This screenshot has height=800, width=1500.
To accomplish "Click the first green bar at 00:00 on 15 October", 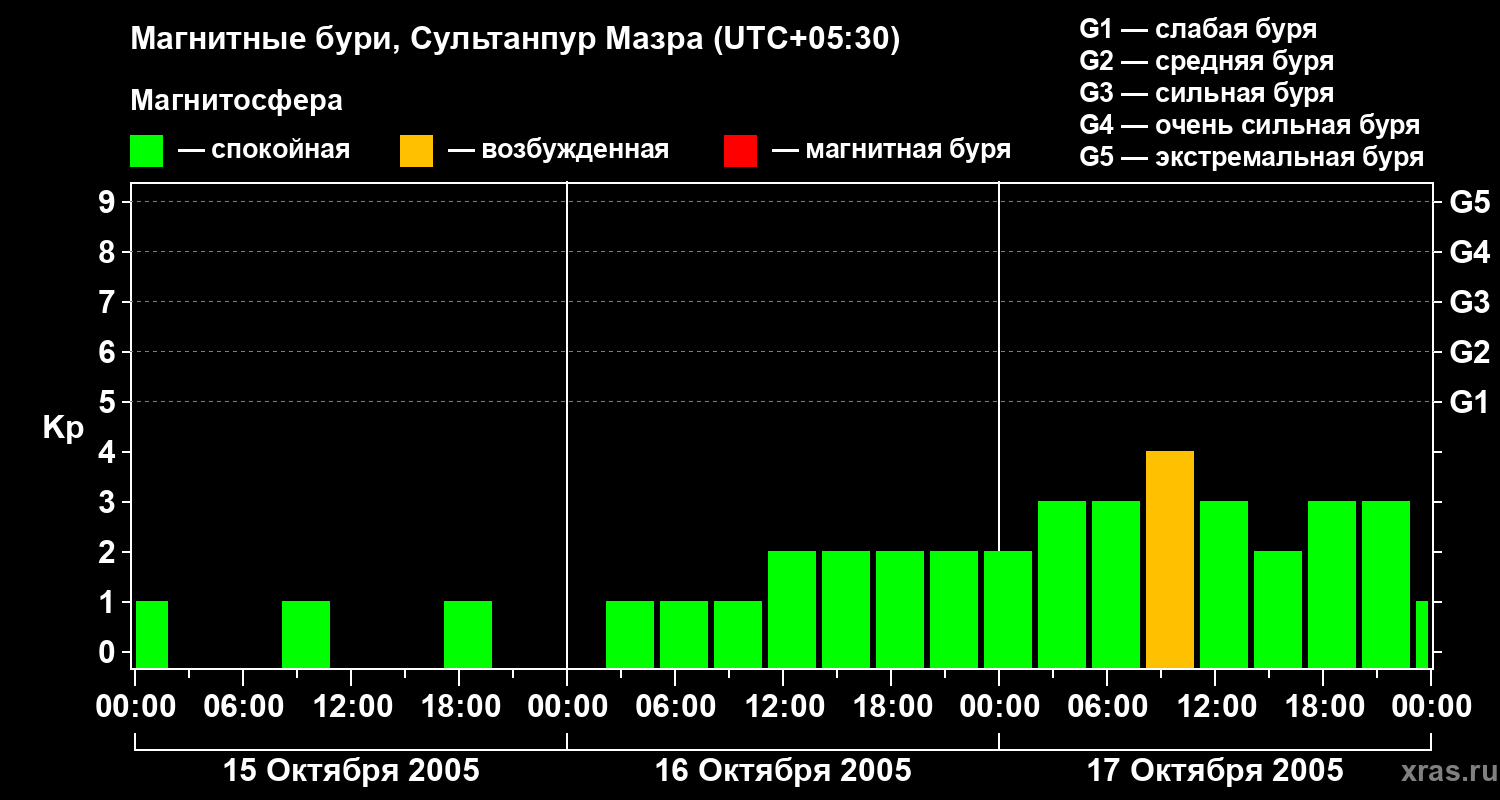I will click(x=152, y=635).
